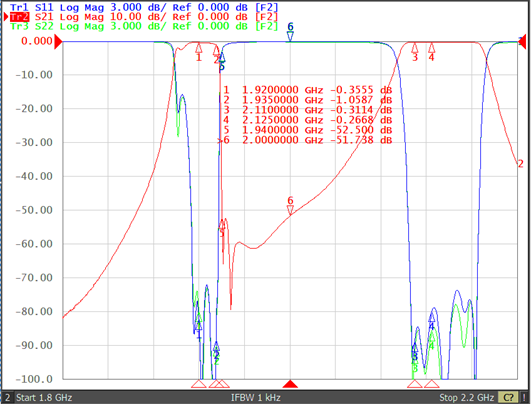Click marker 2 readout row 1.9350000 GHz
The width and height of the screenshot is (531, 404).
click(x=307, y=100)
